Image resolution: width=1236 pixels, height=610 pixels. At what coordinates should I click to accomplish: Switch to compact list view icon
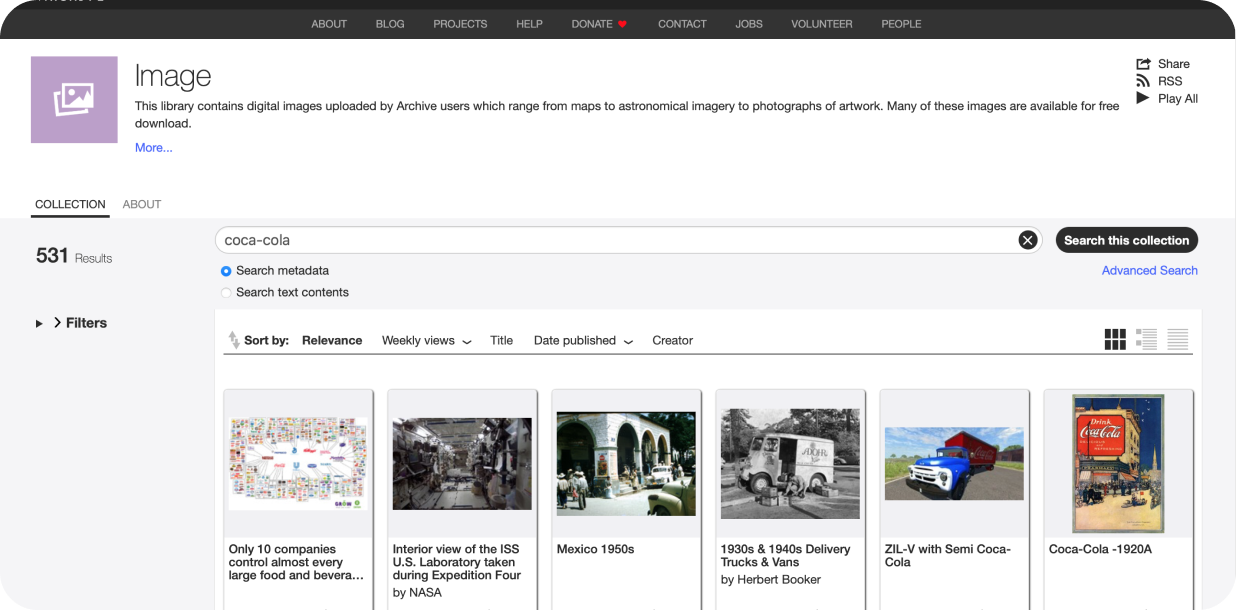click(x=1178, y=340)
